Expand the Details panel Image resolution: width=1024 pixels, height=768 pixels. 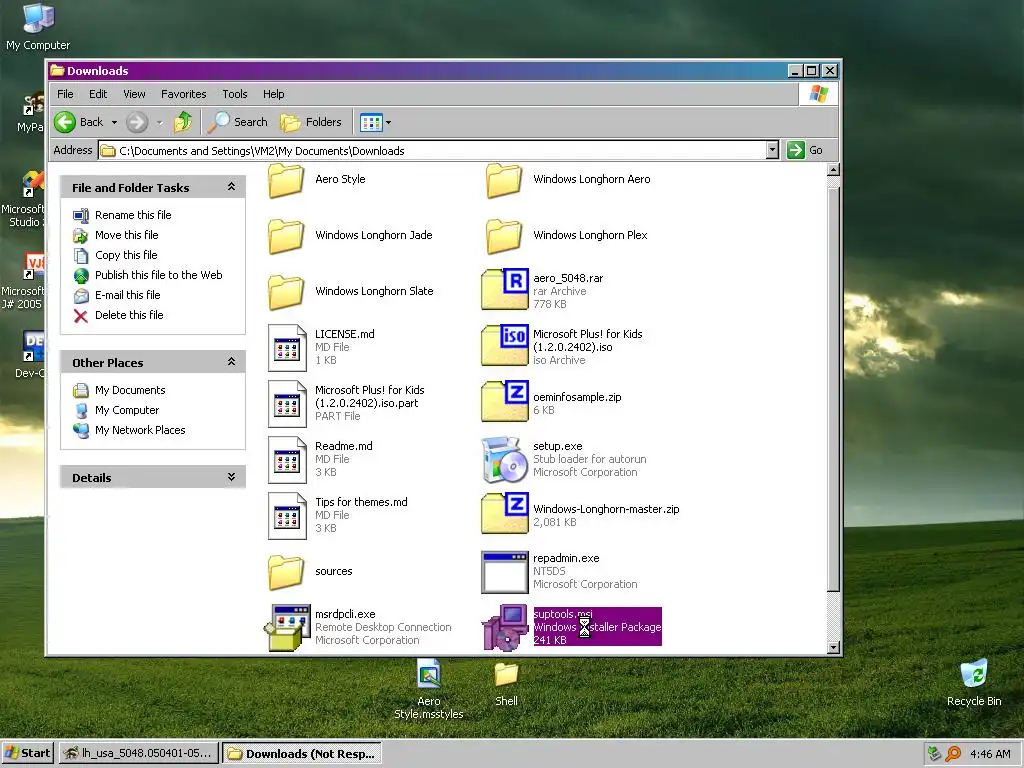pyautogui.click(x=231, y=477)
